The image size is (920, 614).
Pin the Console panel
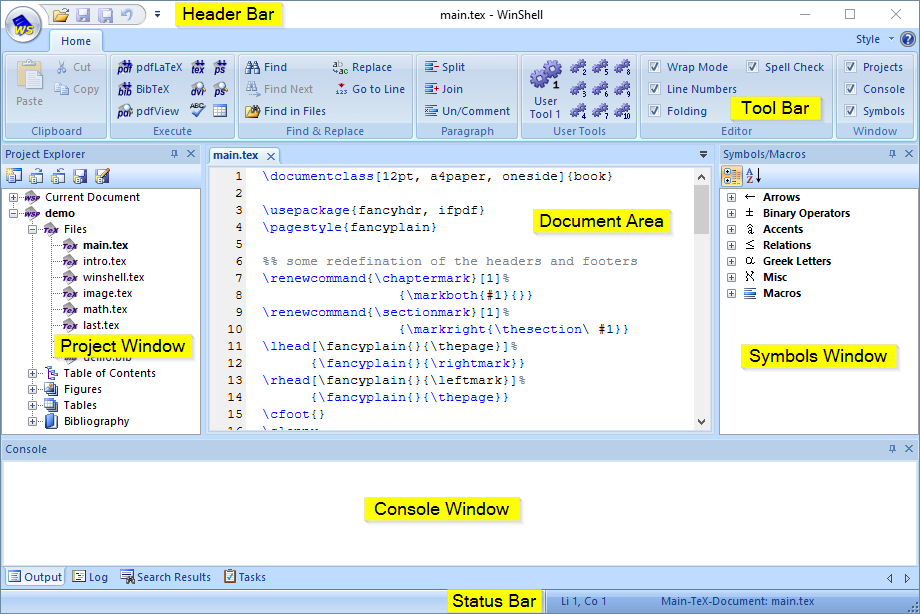click(x=892, y=448)
